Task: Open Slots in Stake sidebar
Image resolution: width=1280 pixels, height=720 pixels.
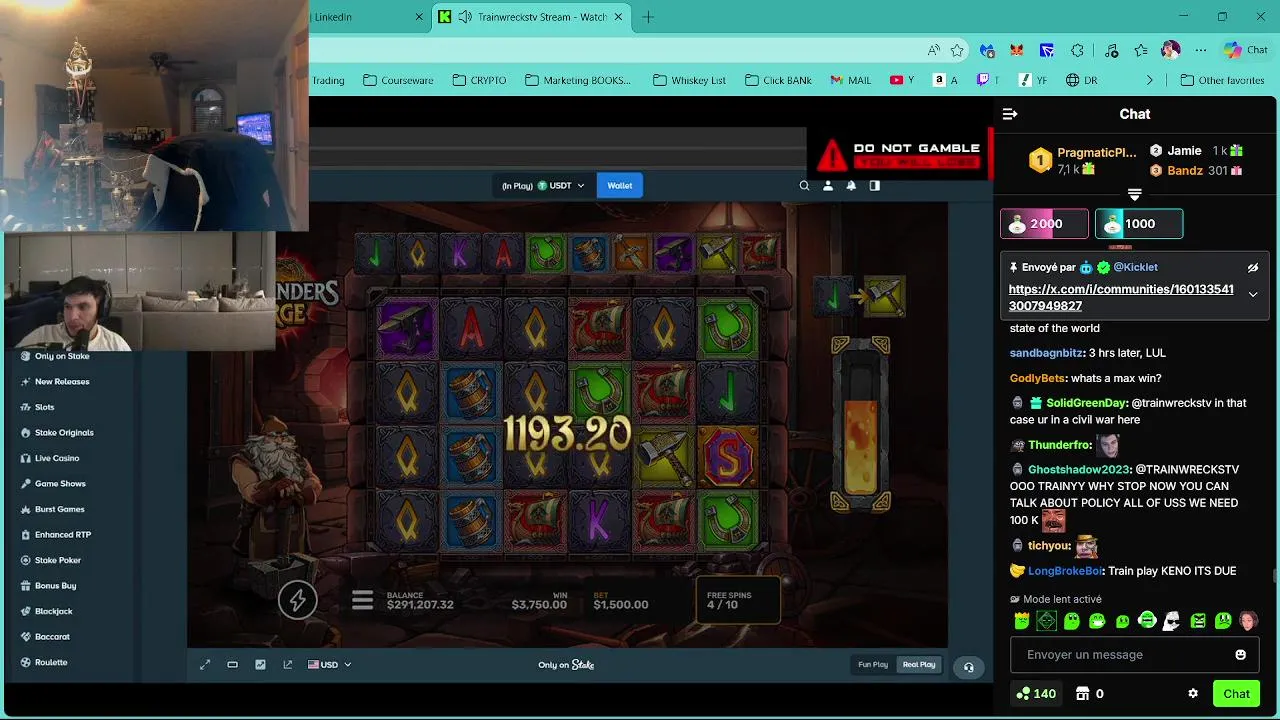Action: coord(45,407)
